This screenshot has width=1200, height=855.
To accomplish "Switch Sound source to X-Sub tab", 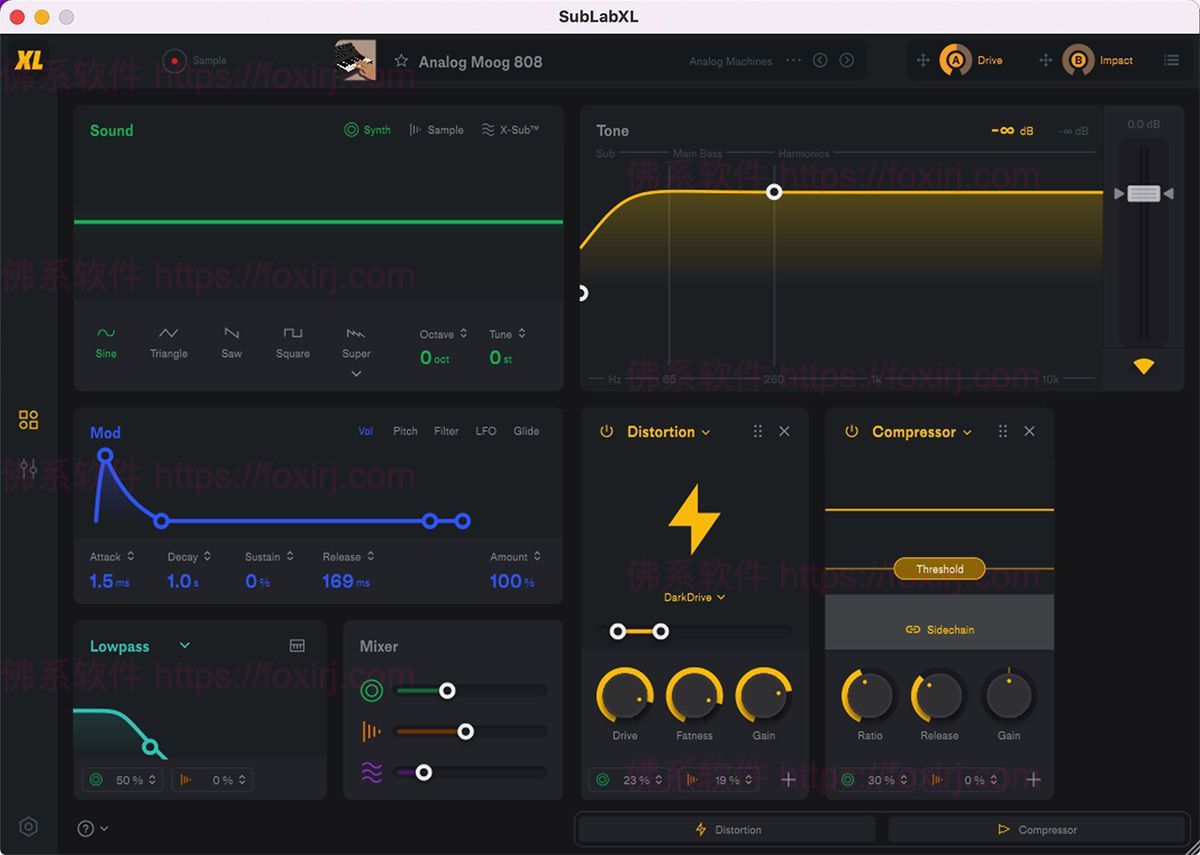I will click(x=510, y=130).
